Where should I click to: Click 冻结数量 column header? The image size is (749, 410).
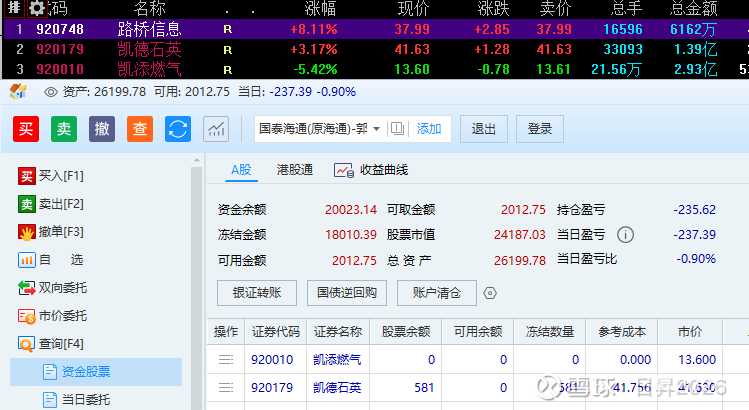[550, 332]
